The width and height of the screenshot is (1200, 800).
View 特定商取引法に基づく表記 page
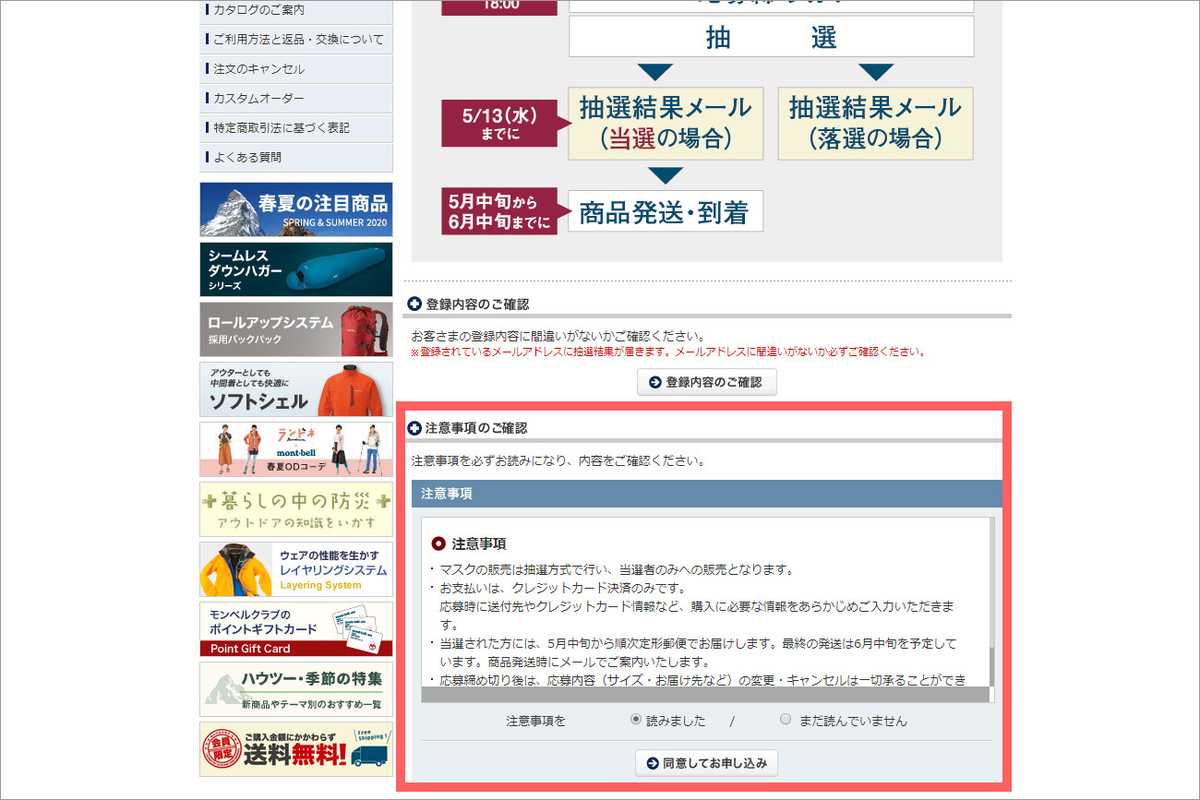pos(296,128)
